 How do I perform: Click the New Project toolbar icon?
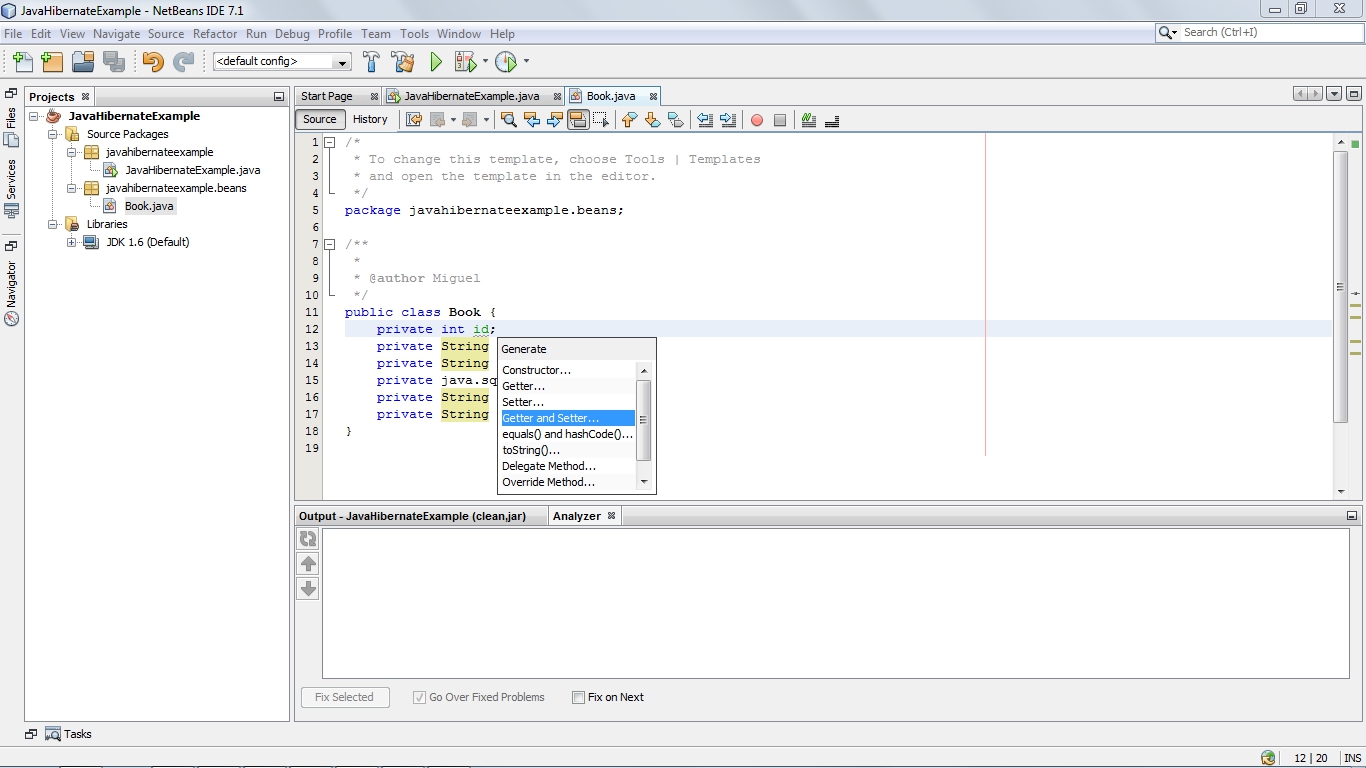coord(53,62)
